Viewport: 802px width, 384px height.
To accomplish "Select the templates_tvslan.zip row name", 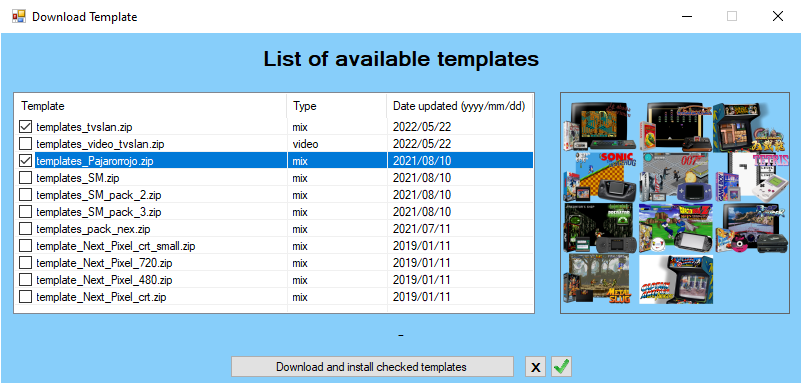I will coord(84,127).
